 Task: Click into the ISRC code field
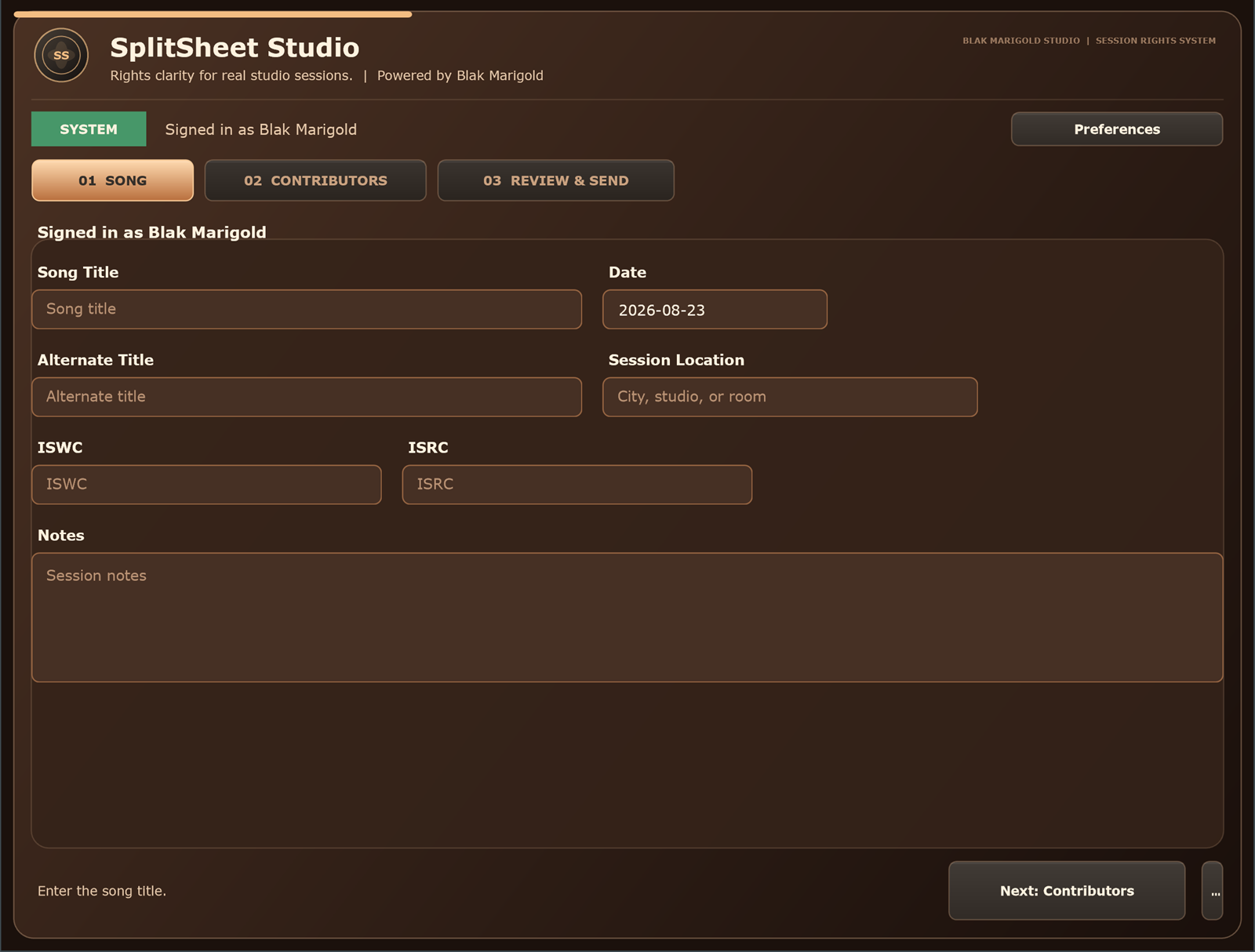[x=577, y=485]
